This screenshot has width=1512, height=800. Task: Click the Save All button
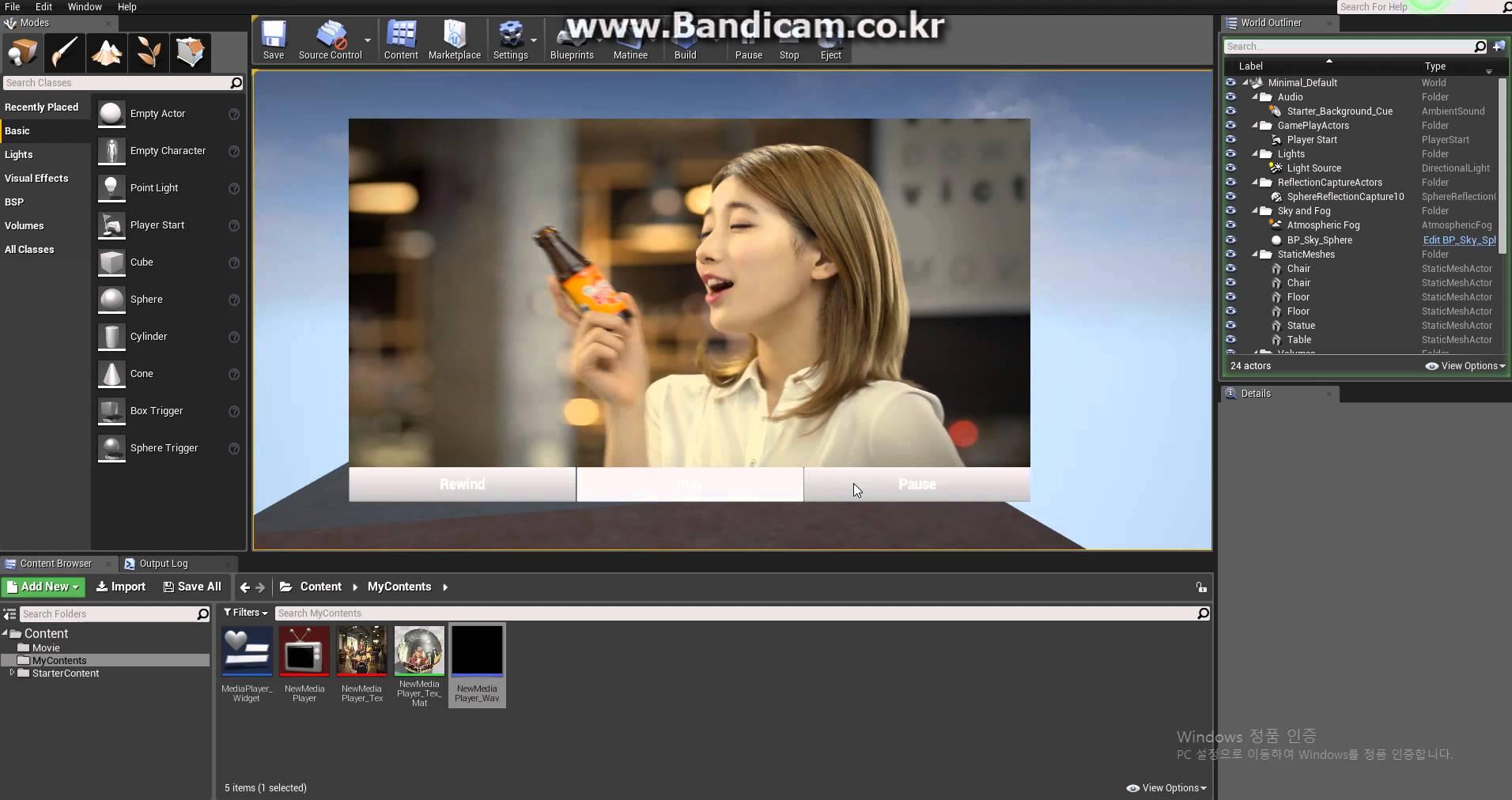pos(192,587)
